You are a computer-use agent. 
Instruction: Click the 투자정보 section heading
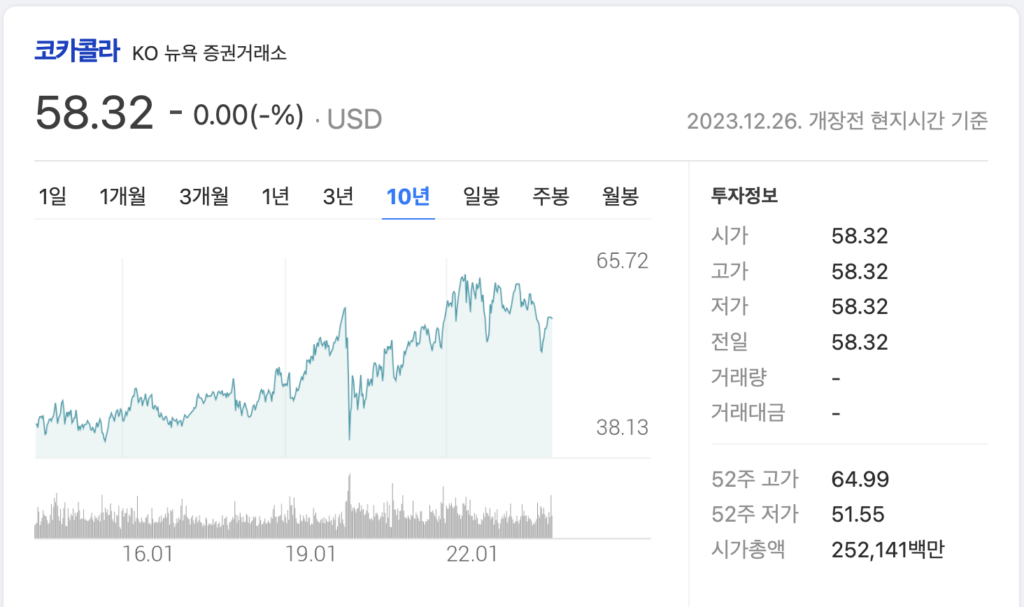744,196
